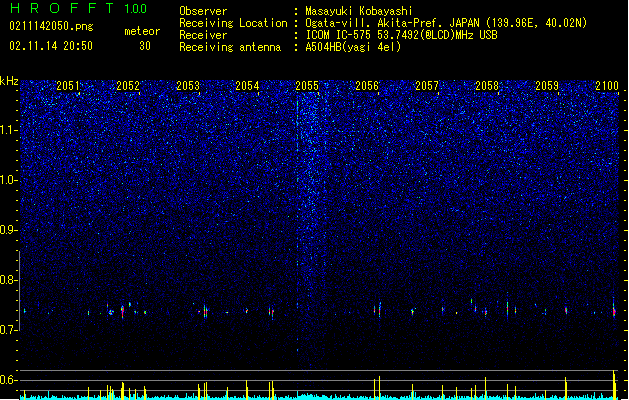Image resolution: width=629 pixels, height=400 pixels.
Task: Click the 'meteor' label
Action: (142, 31)
